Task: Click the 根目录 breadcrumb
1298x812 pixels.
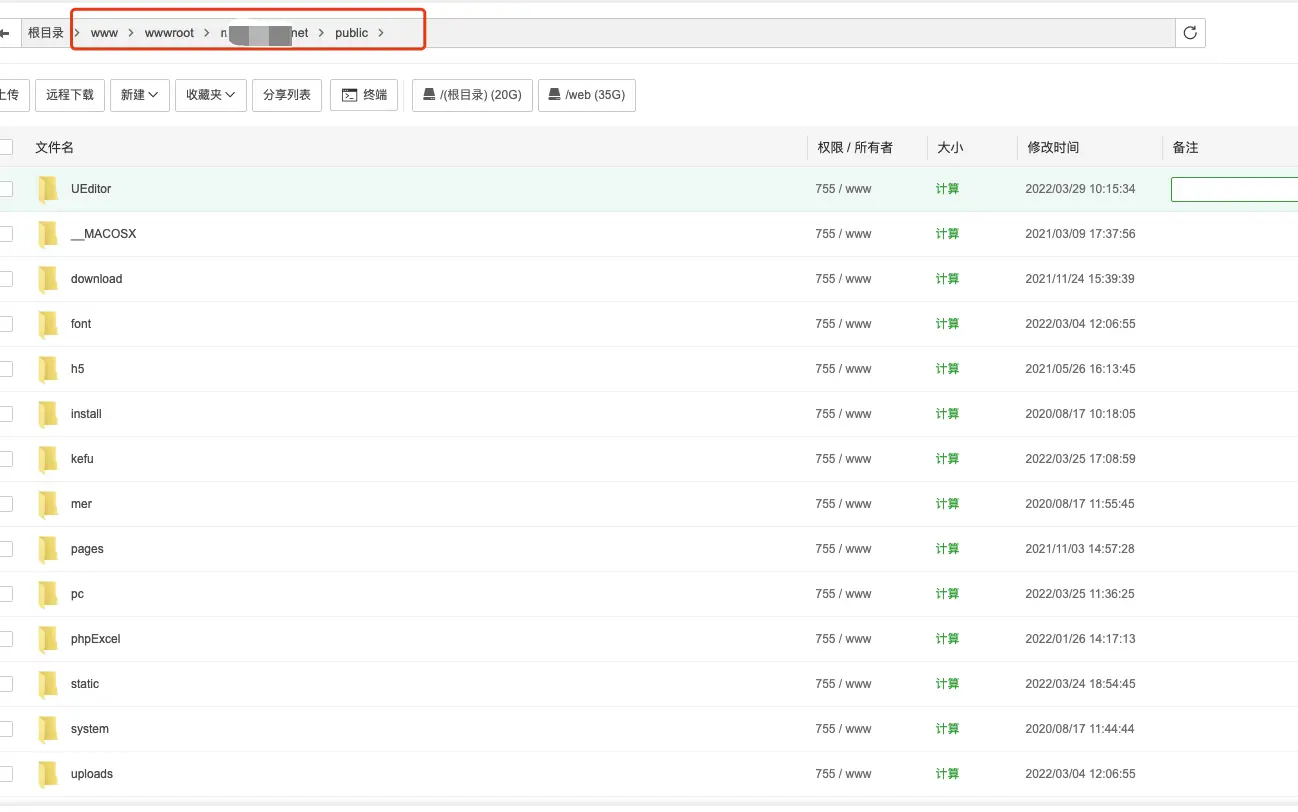Action: (46, 33)
